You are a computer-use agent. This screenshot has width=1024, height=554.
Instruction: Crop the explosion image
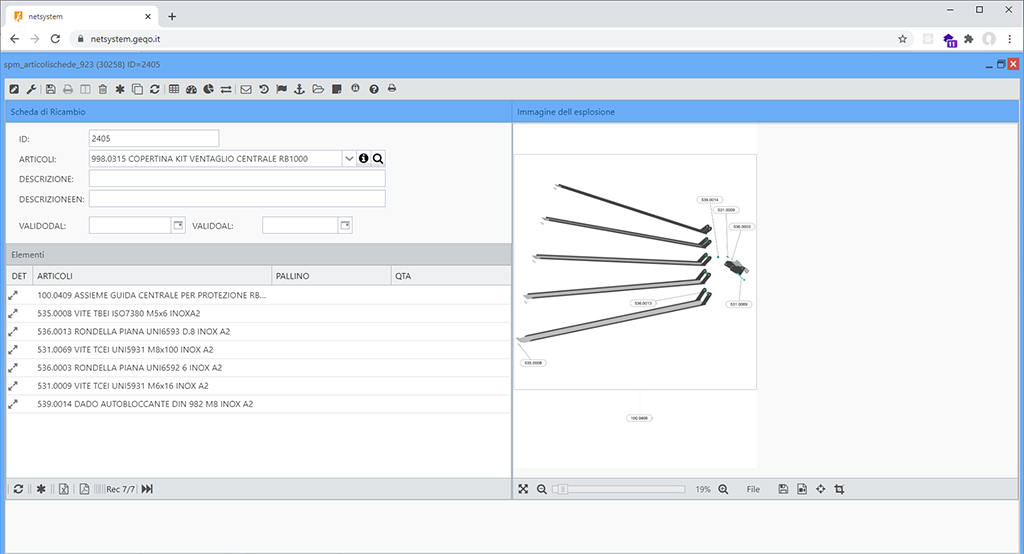[839, 489]
